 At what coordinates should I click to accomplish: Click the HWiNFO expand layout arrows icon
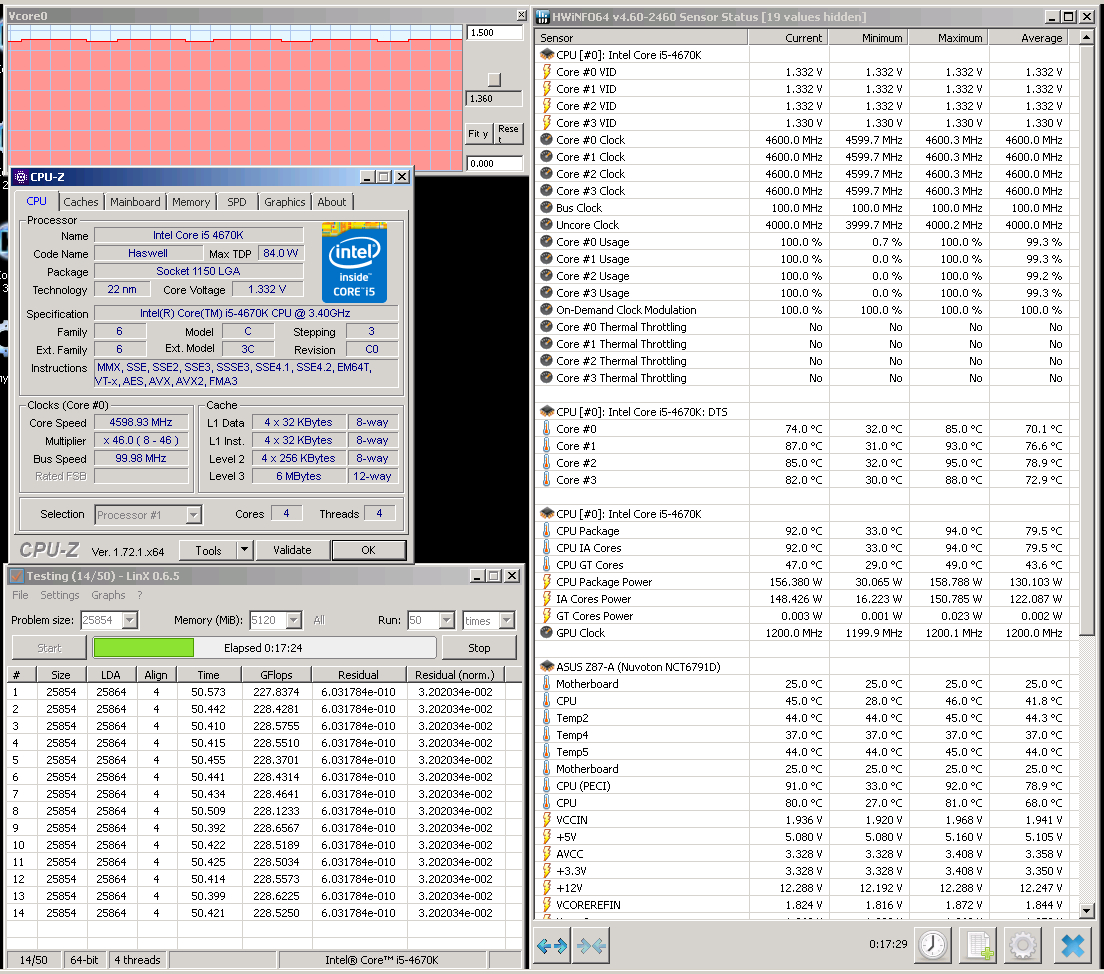point(552,945)
